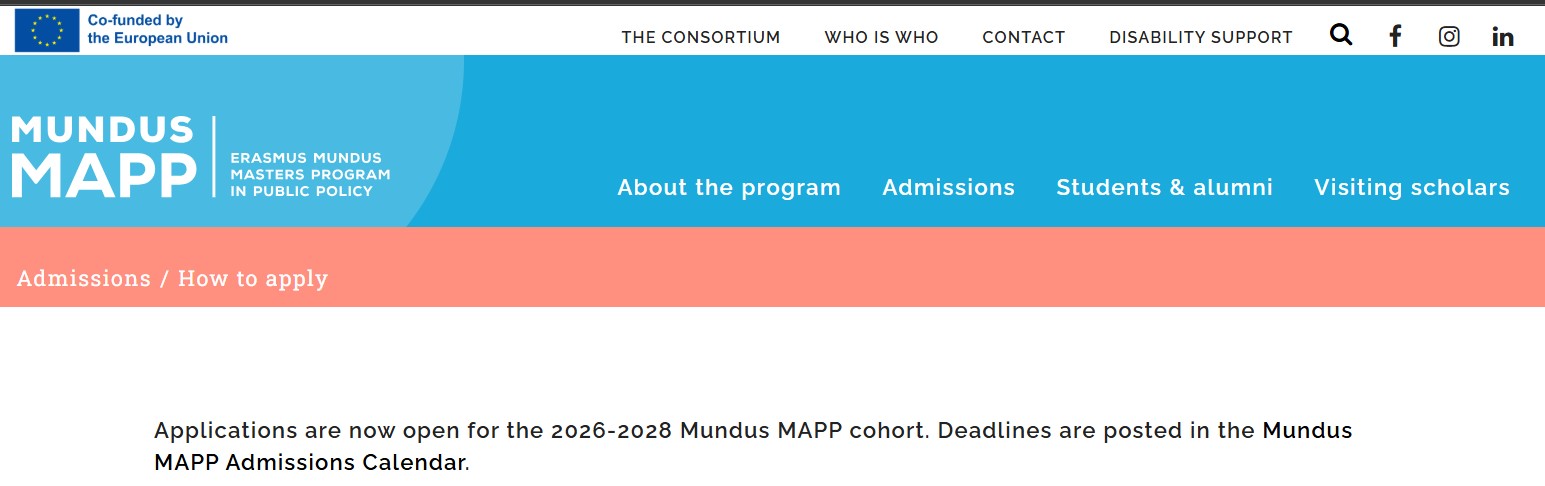Expand the About the program menu

pyautogui.click(x=728, y=187)
